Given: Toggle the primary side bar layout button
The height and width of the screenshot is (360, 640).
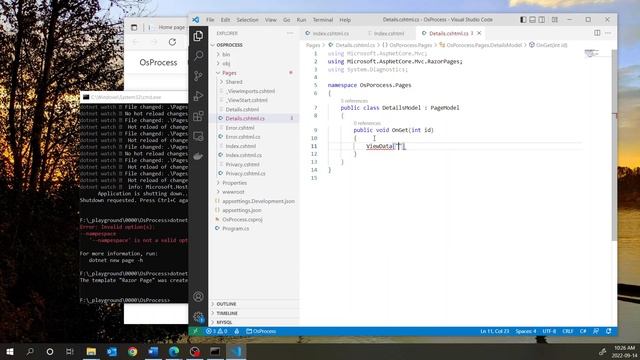Looking at the screenshot, I should point(523,20).
